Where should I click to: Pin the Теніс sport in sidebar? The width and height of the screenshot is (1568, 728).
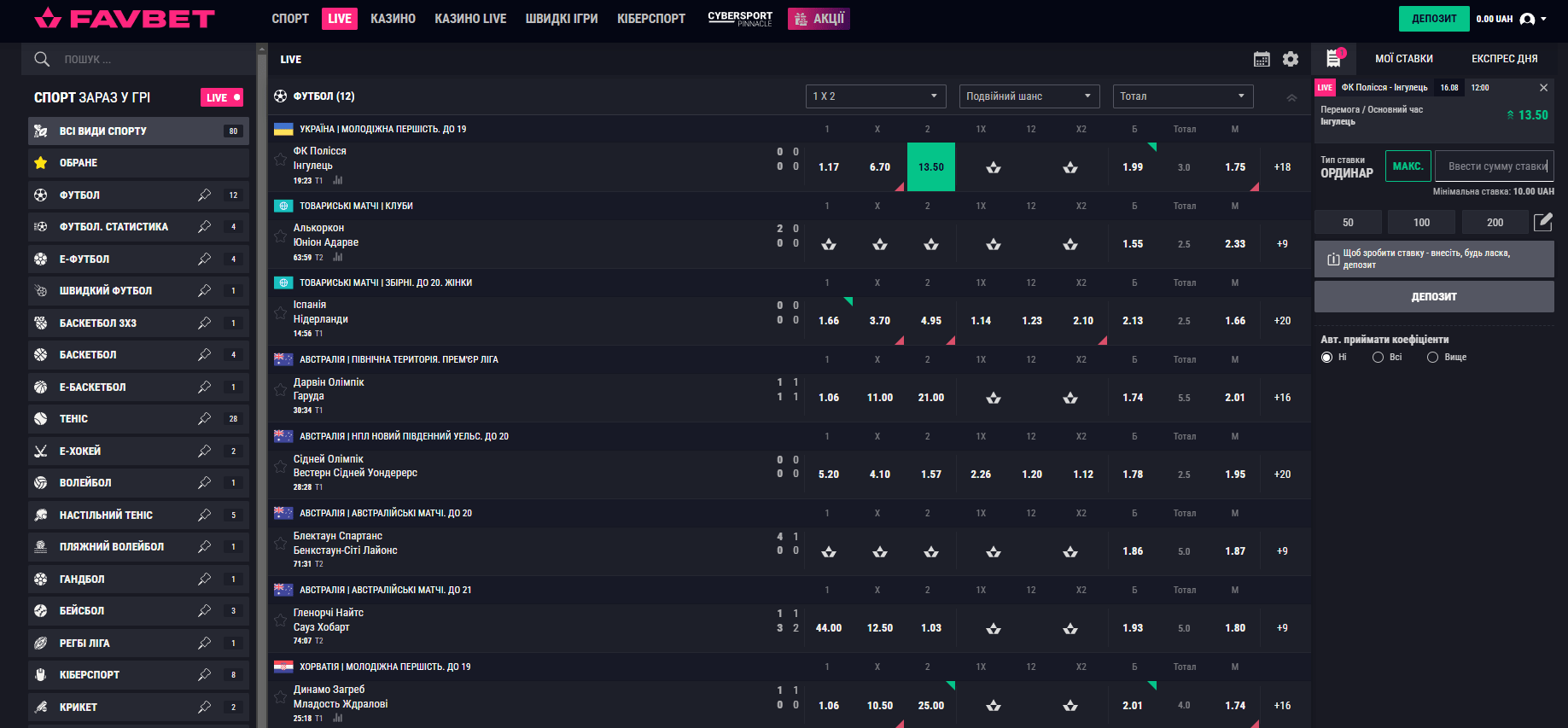coord(204,419)
